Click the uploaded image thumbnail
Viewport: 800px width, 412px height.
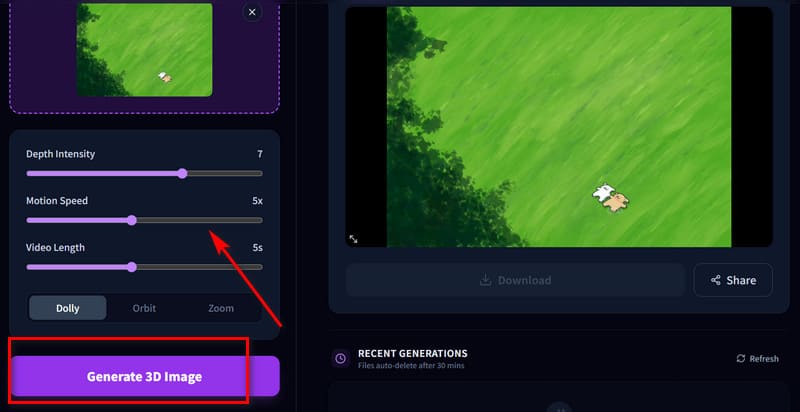point(144,49)
